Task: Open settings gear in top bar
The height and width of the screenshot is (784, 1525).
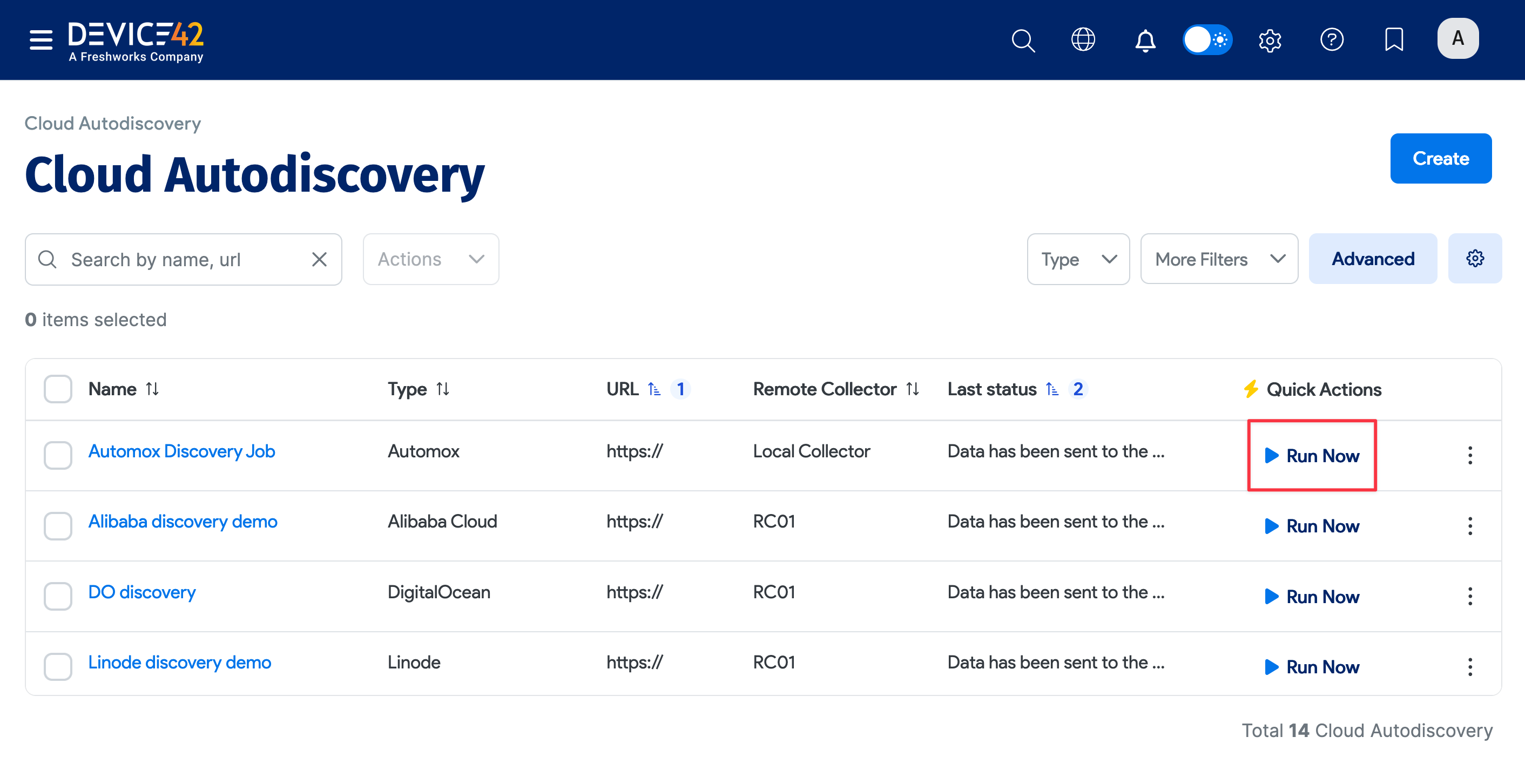Action: 1269,40
